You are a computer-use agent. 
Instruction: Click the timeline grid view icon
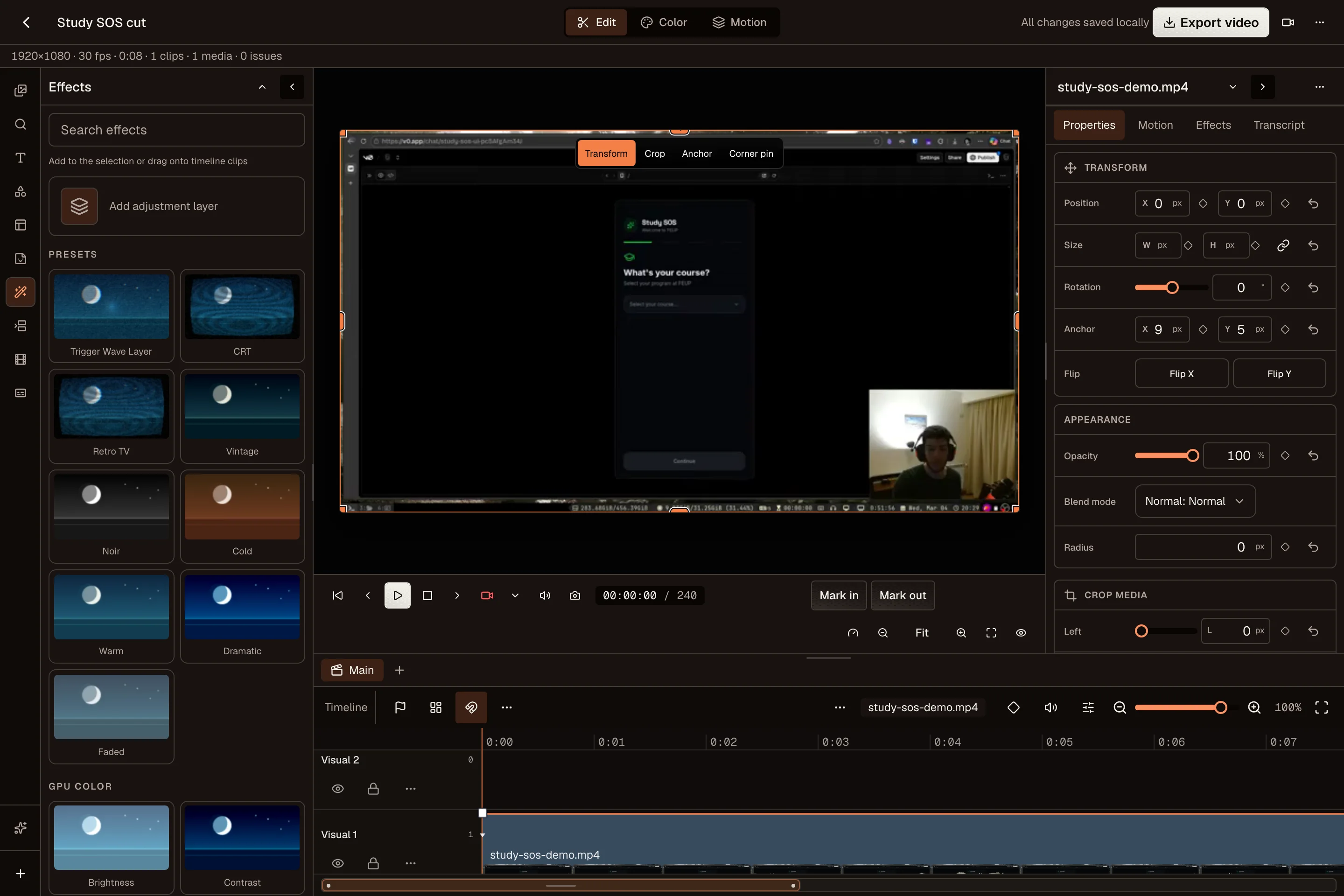435,707
